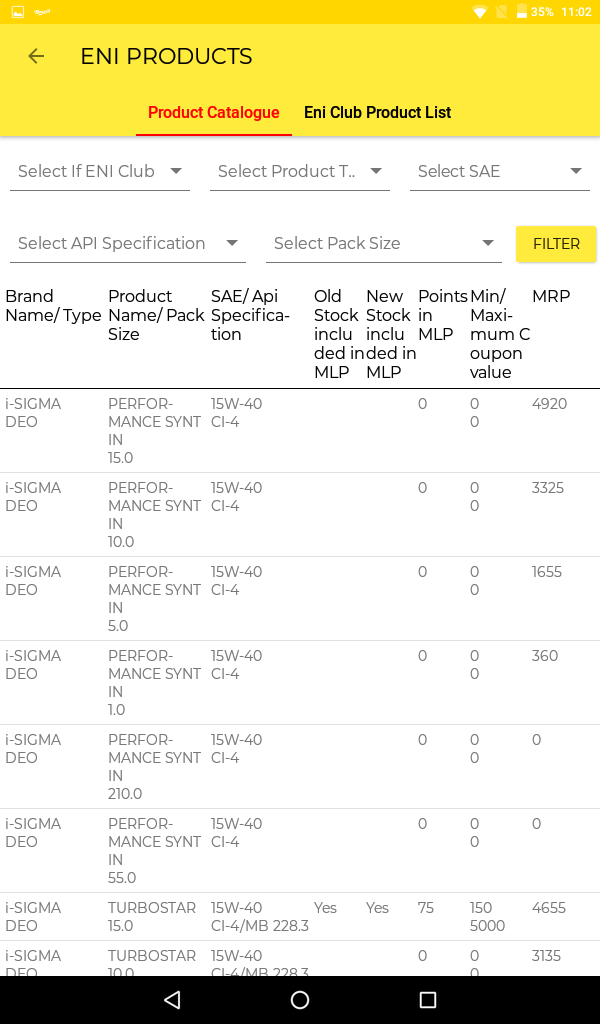Tap the battery icon in status bar
Image resolution: width=600 pixels, height=1024 pixels.
[x=521, y=12]
